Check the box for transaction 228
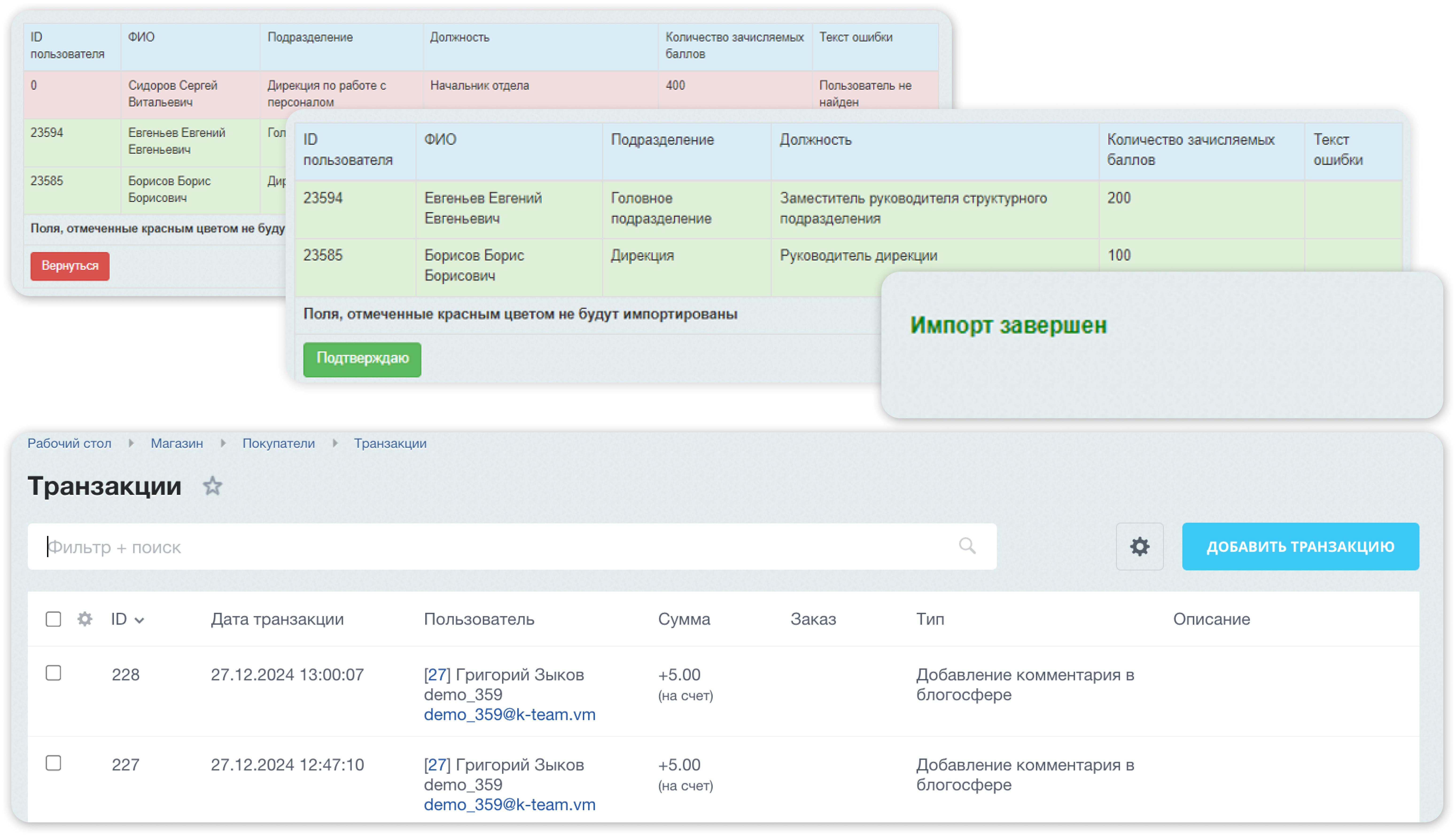This screenshot has height=836, width=1456. tap(53, 673)
